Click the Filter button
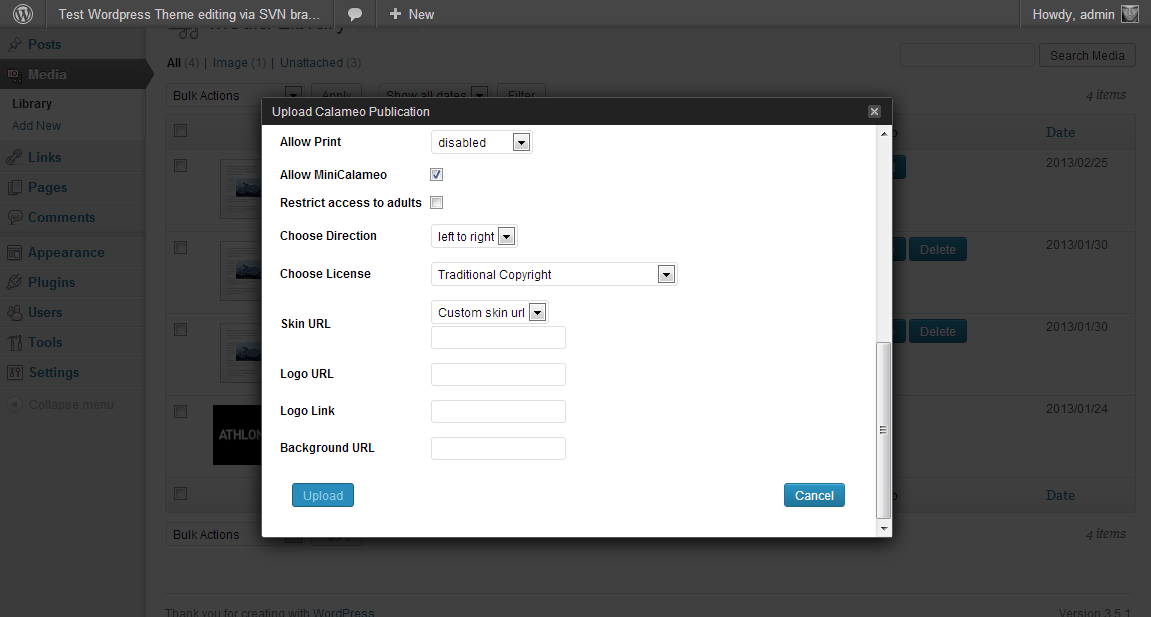The image size is (1151, 617). coord(521,95)
